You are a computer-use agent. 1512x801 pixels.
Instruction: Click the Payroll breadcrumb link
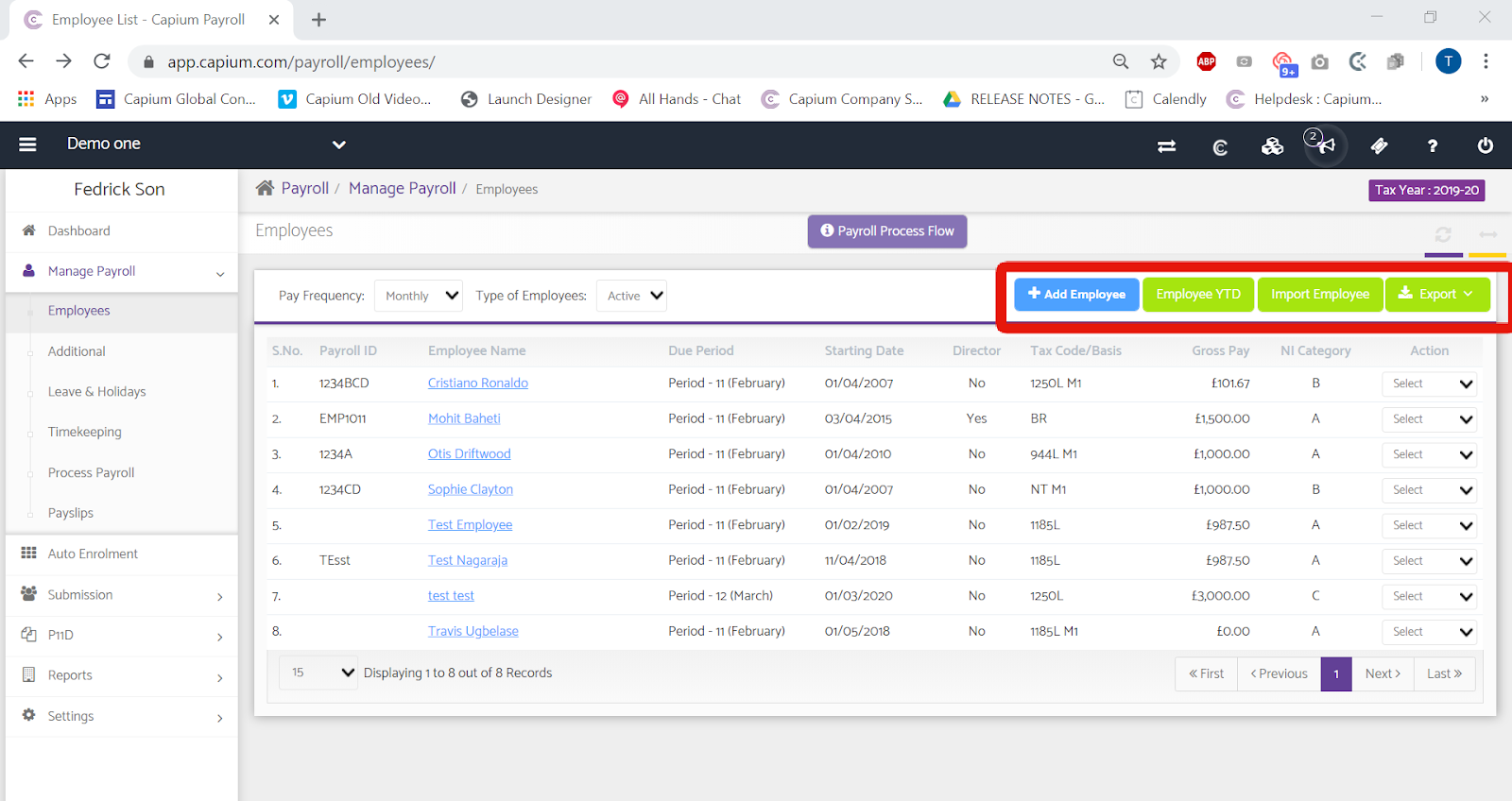[x=304, y=188]
